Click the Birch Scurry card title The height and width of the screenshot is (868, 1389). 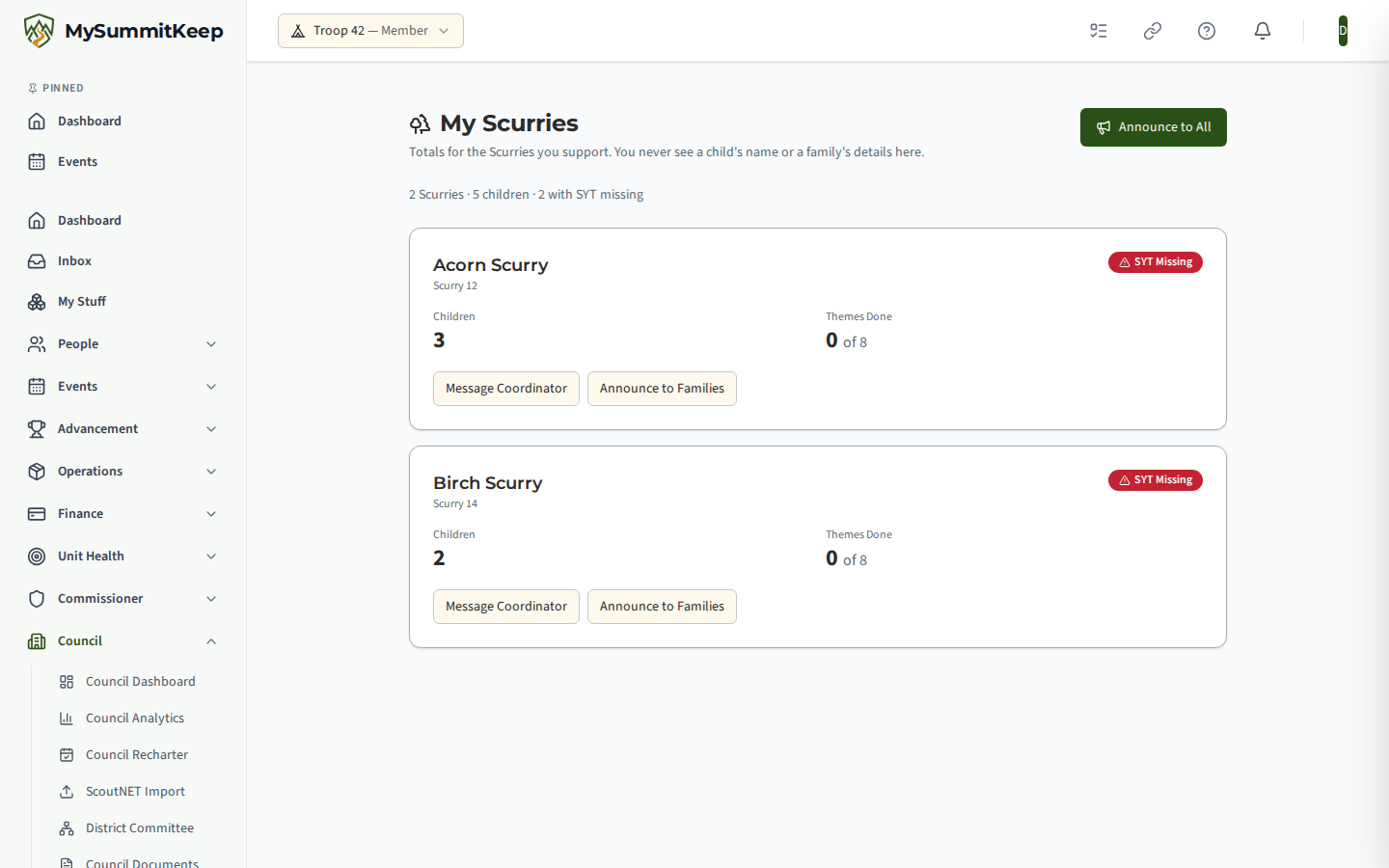click(x=488, y=483)
